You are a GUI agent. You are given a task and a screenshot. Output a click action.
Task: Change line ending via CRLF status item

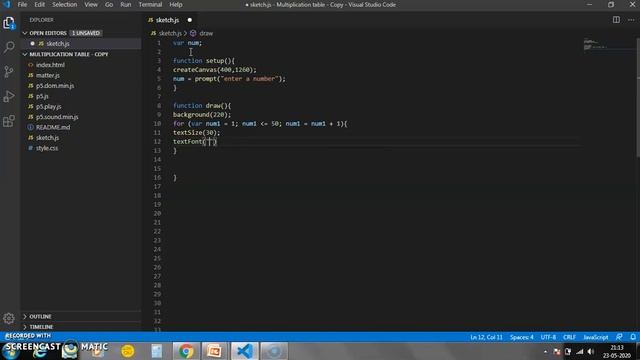[x=569, y=337]
